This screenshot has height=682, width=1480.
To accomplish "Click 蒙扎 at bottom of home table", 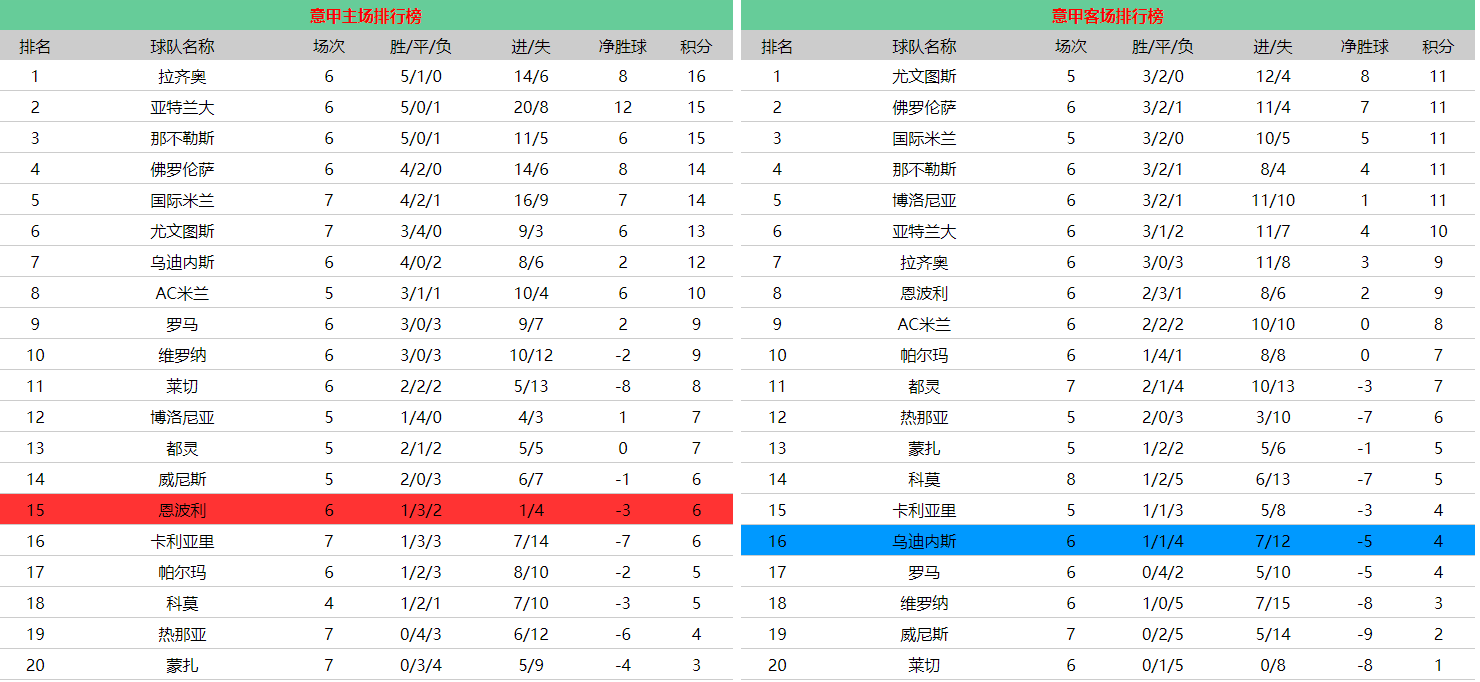I will click(x=182, y=665).
